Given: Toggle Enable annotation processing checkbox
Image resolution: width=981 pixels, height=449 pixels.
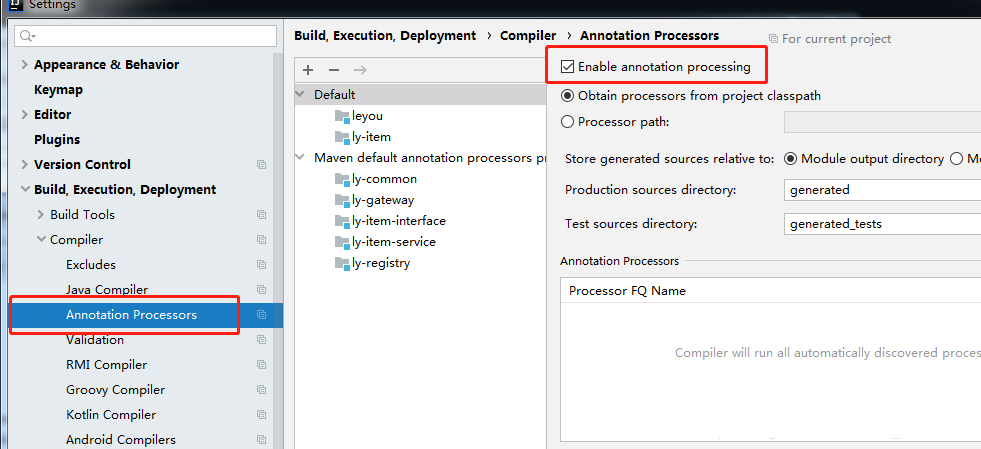Looking at the screenshot, I should 568,67.
